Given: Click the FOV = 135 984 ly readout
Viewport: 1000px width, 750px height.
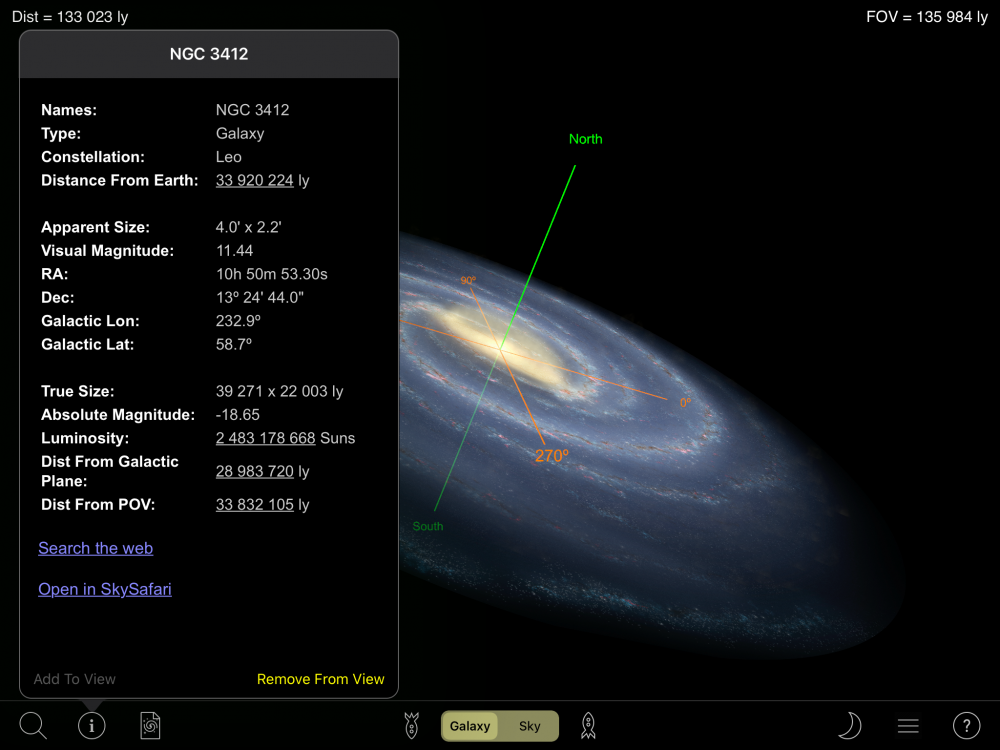Looking at the screenshot, I should [927, 17].
